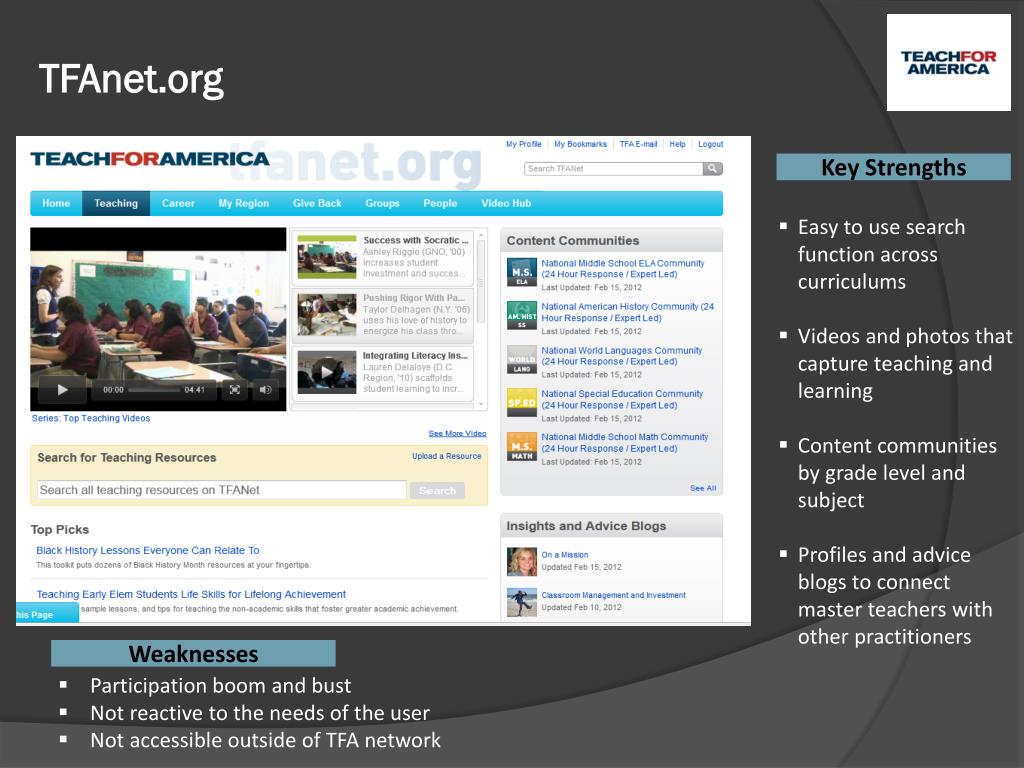This screenshot has height=768, width=1024.
Task: Toggle fullscreen on the video player
Action: coord(234,390)
